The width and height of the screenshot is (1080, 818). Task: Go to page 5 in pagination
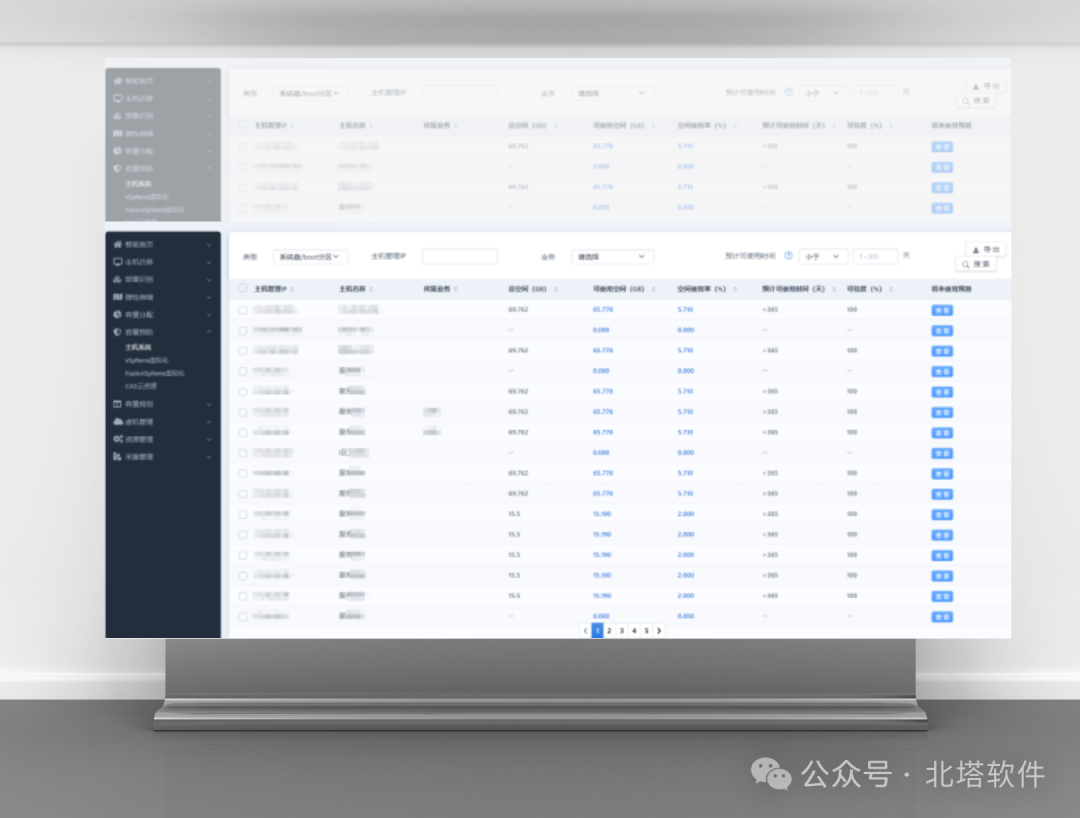647,631
